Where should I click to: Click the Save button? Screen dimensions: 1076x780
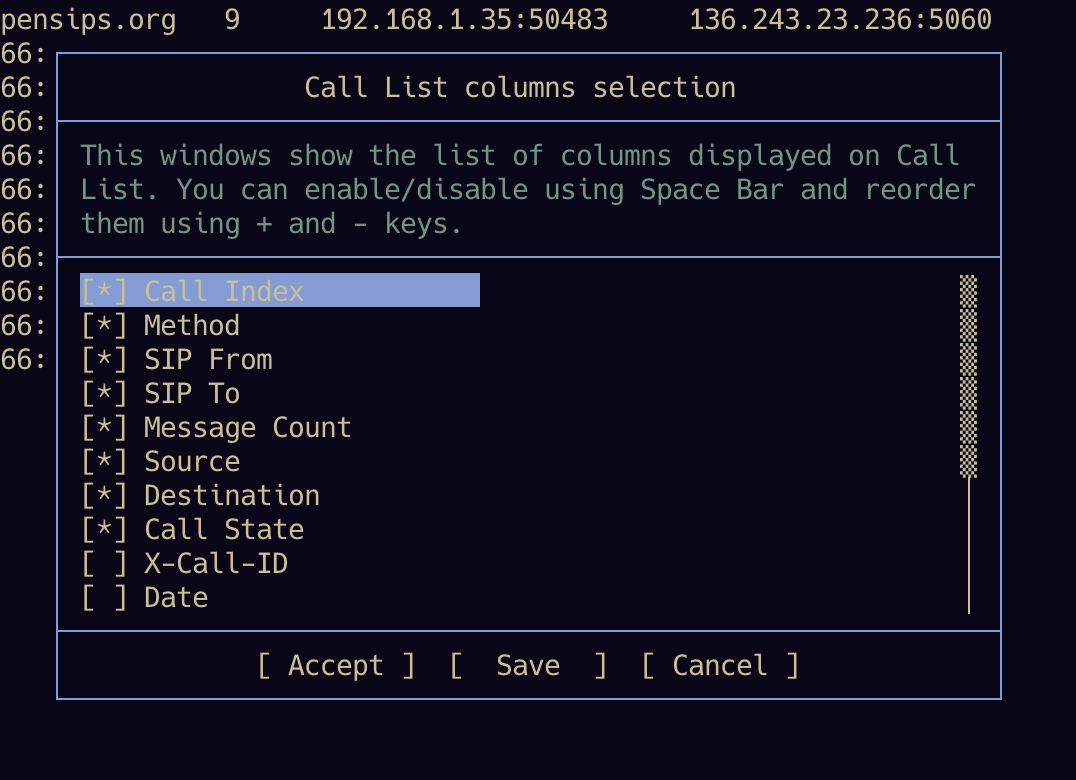click(528, 665)
